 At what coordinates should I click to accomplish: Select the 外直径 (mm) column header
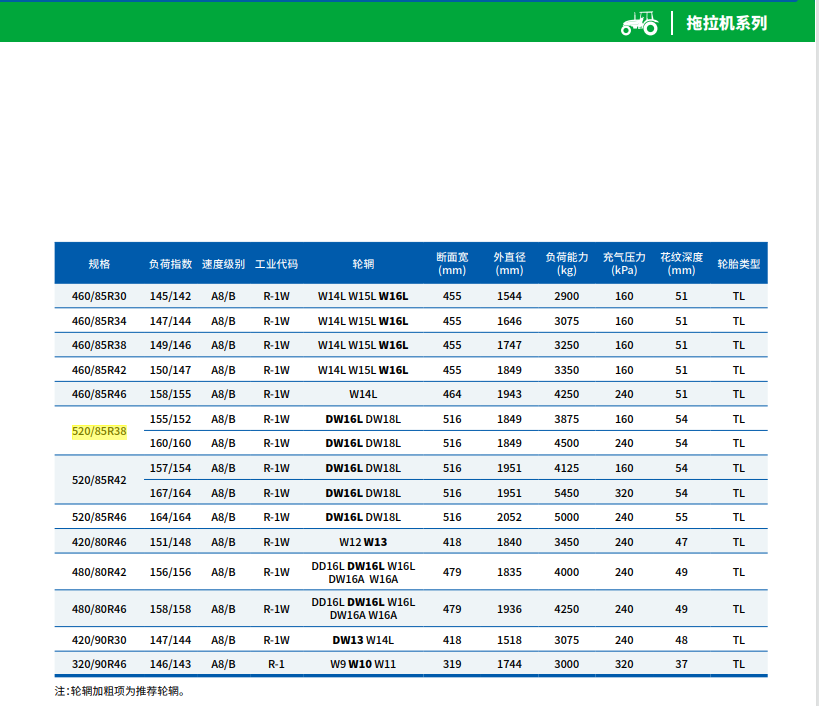[509, 264]
